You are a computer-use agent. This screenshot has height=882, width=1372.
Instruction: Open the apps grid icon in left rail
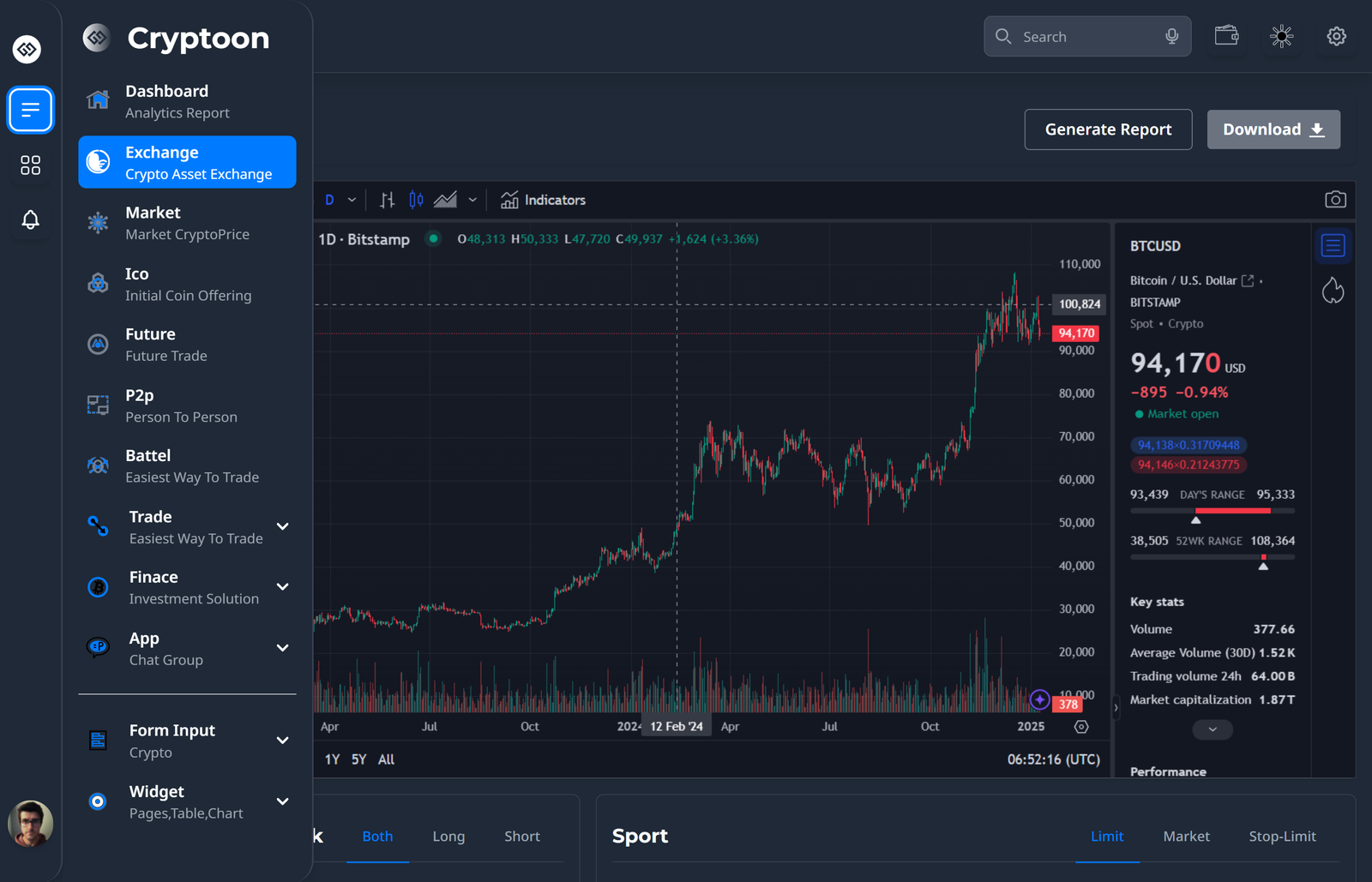click(30, 165)
